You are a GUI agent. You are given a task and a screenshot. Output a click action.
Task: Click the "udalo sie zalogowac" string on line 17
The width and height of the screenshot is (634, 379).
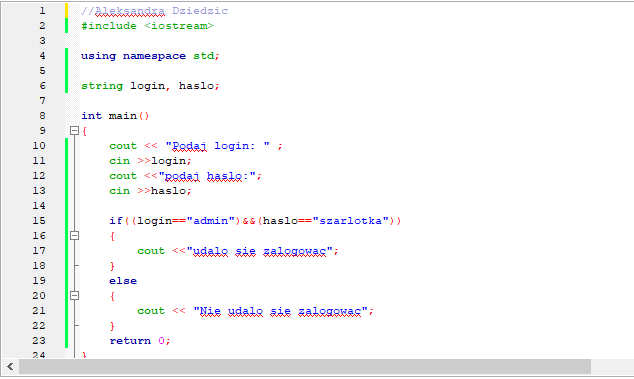260,251
